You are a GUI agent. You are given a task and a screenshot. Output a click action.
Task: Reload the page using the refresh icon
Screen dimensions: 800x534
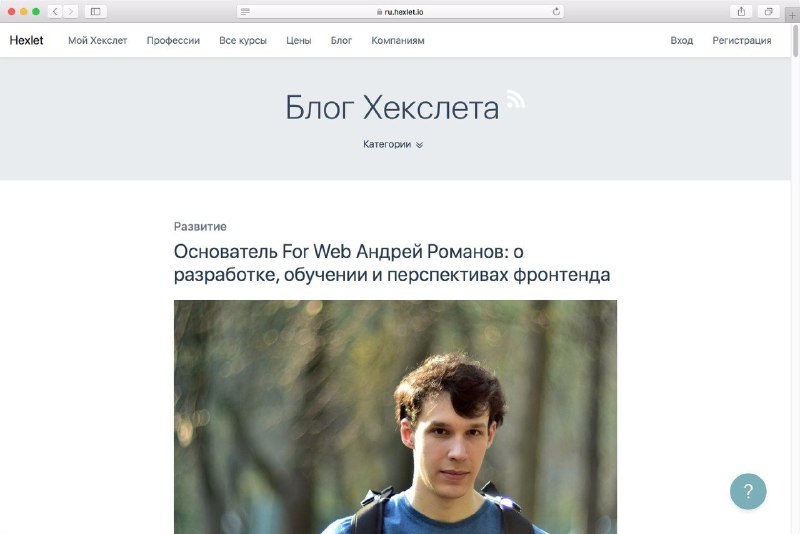coord(556,11)
